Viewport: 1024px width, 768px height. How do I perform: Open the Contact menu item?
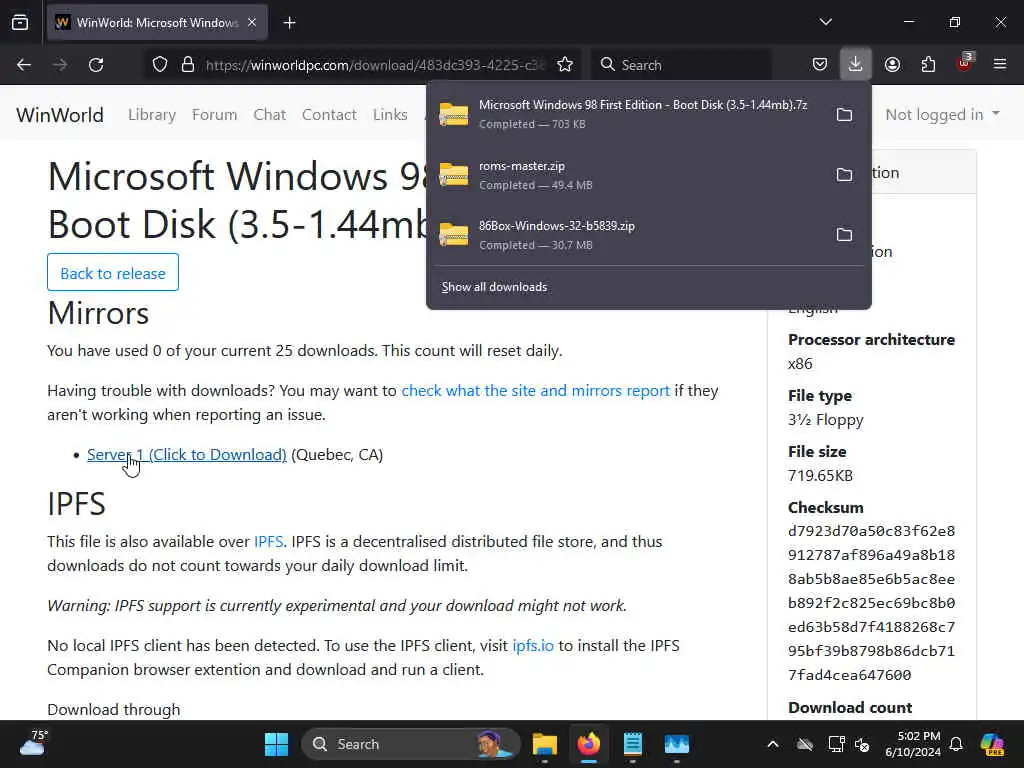click(x=329, y=115)
